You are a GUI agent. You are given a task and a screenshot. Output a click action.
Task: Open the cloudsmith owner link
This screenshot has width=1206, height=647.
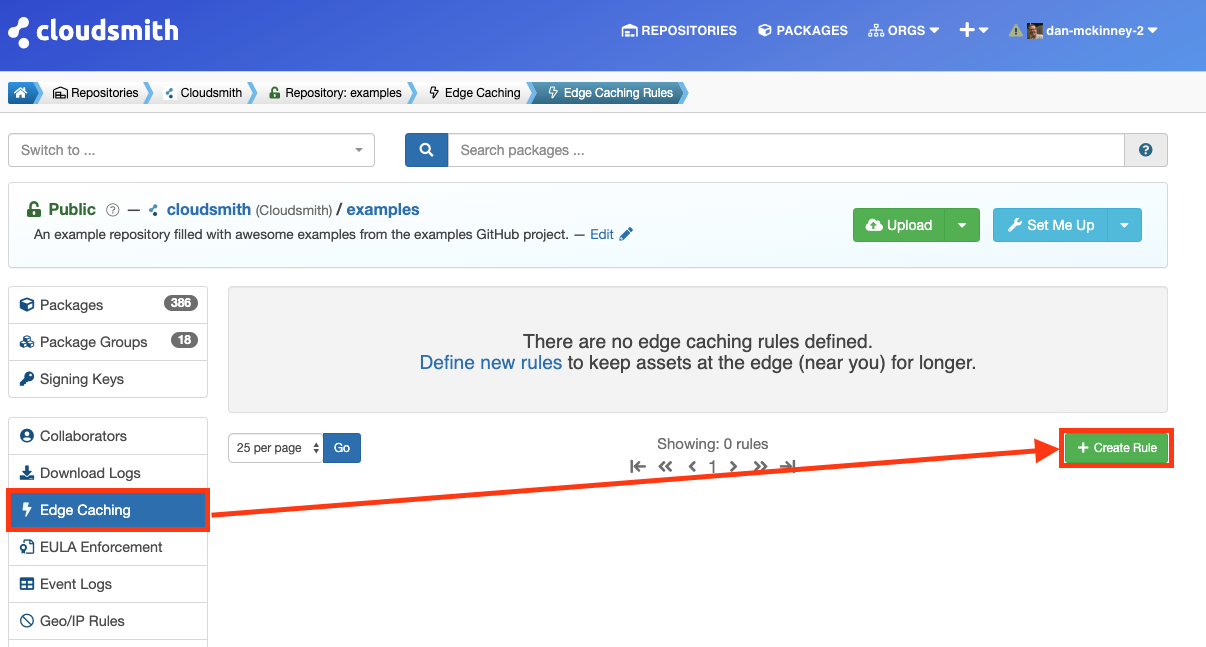click(x=209, y=210)
